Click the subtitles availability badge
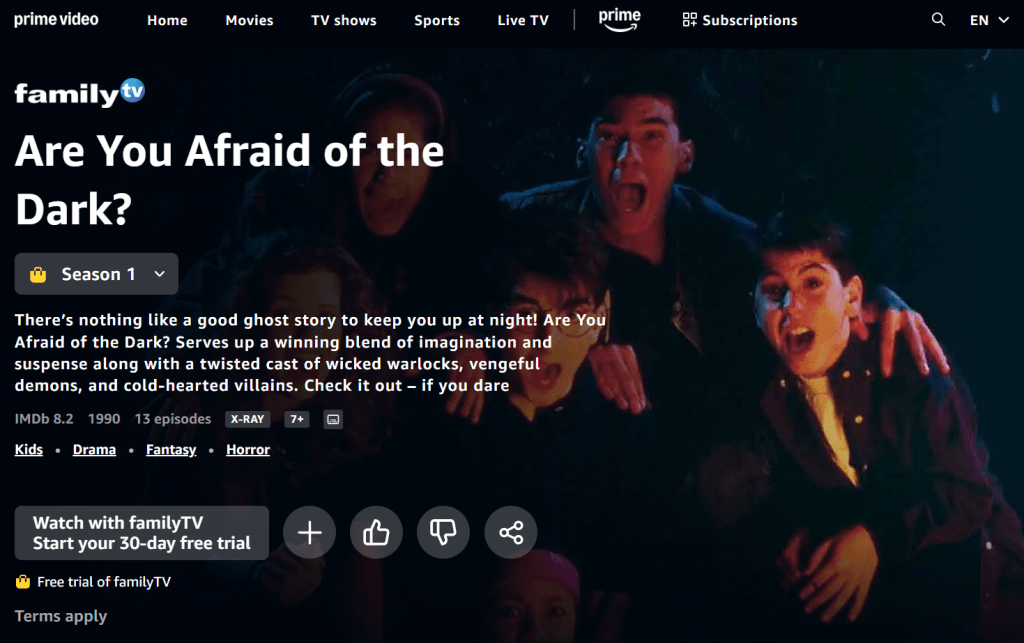 point(333,419)
